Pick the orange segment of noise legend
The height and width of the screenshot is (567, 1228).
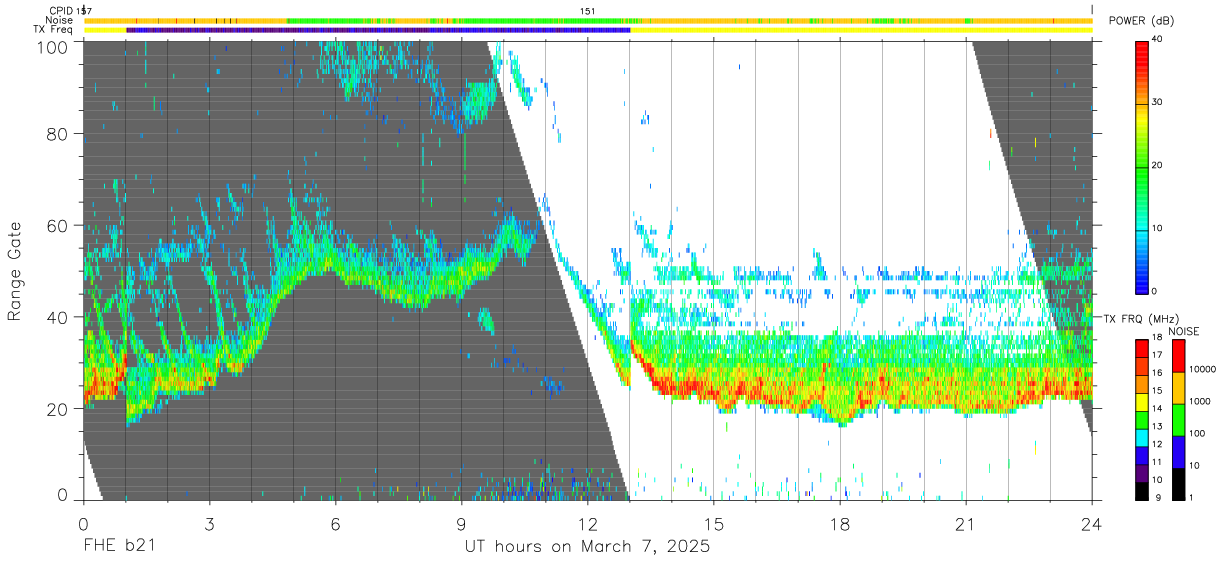(x=1177, y=388)
